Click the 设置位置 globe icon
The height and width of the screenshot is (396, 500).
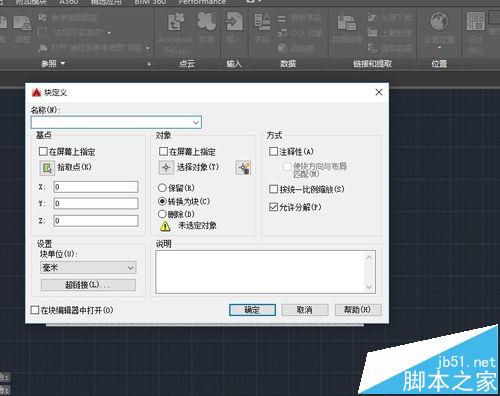(439, 21)
